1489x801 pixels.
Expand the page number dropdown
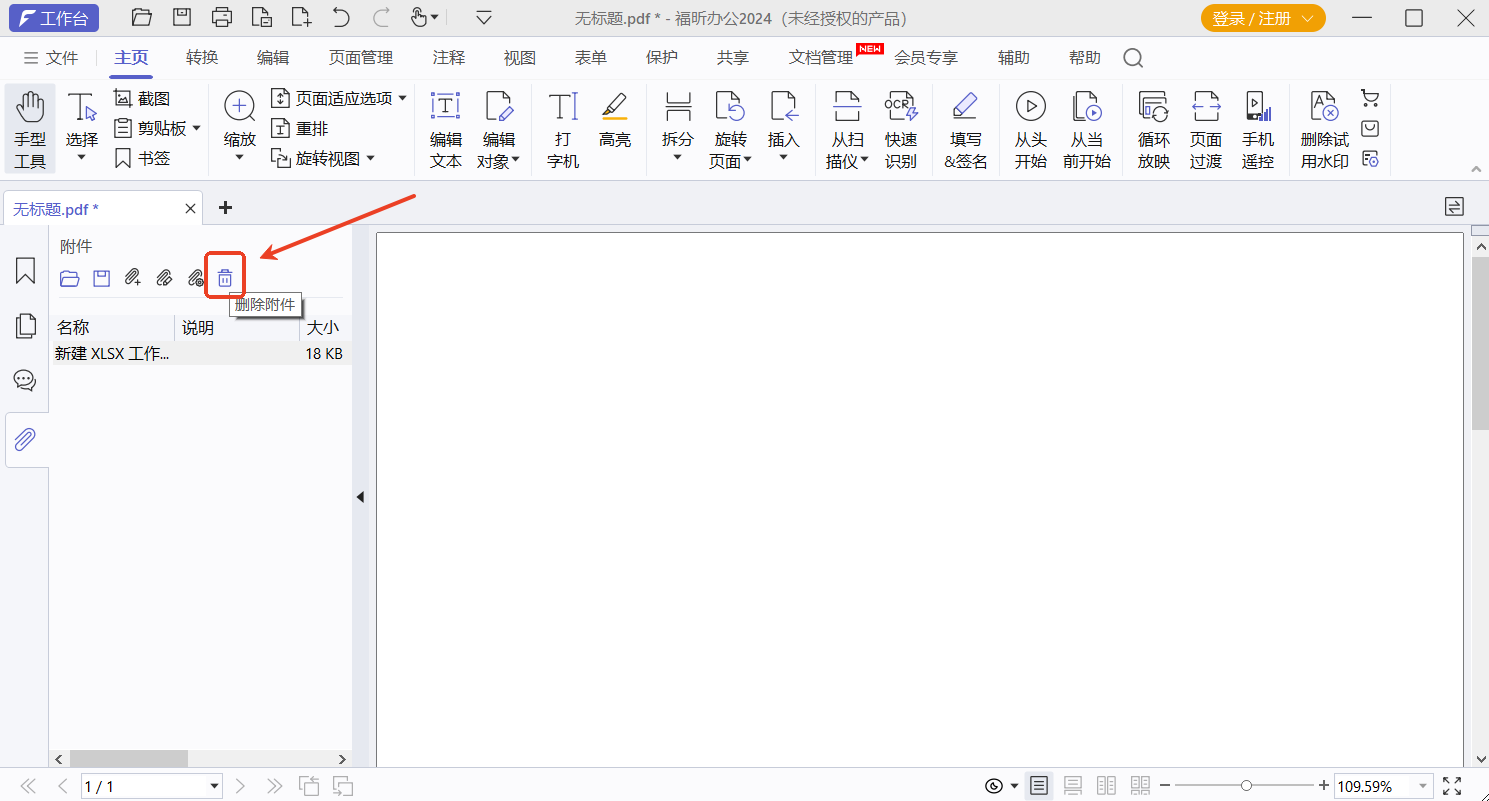(x=214, y=787)
